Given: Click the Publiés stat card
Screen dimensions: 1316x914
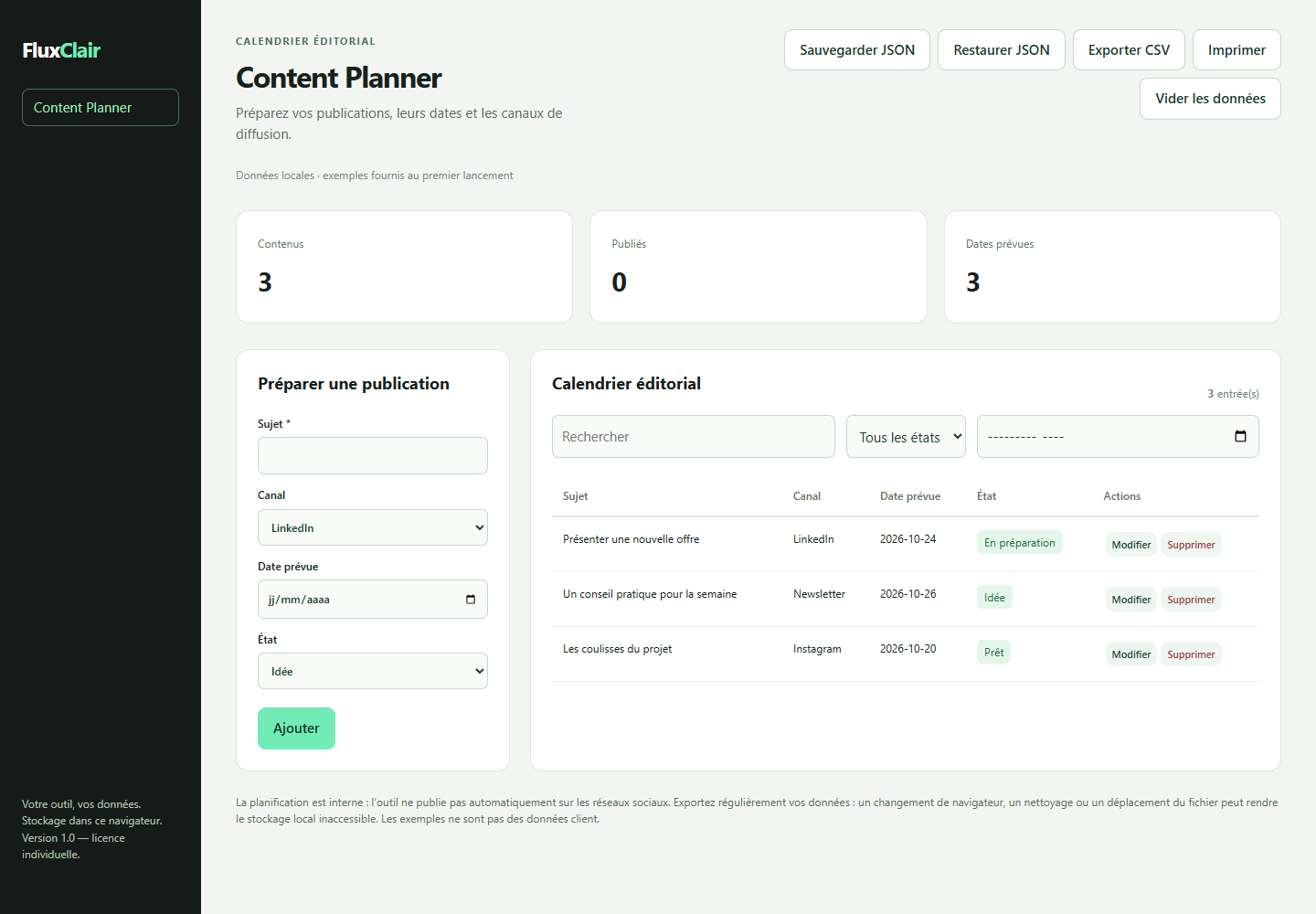Looking at the screenshot, I should coord(759,267).
